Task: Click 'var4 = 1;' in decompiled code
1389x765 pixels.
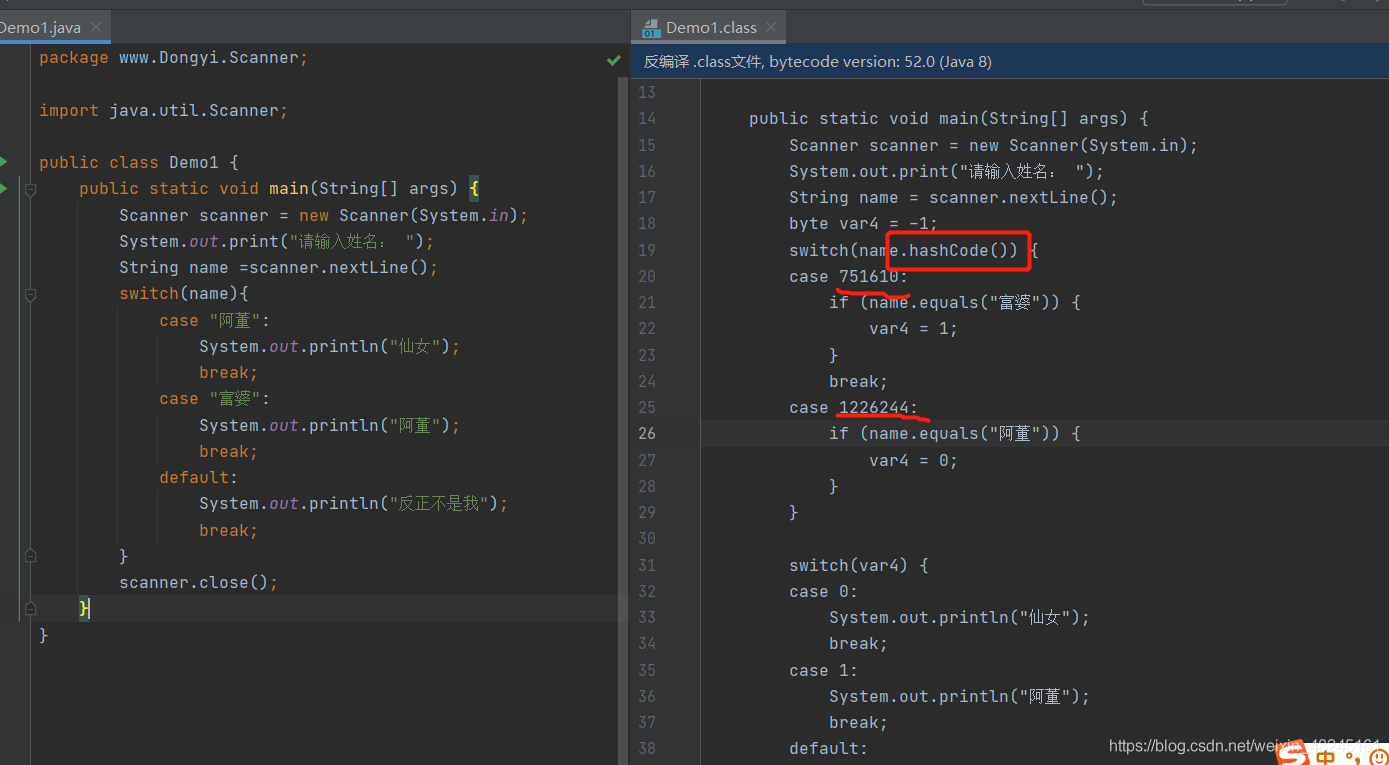Action: 914,328
